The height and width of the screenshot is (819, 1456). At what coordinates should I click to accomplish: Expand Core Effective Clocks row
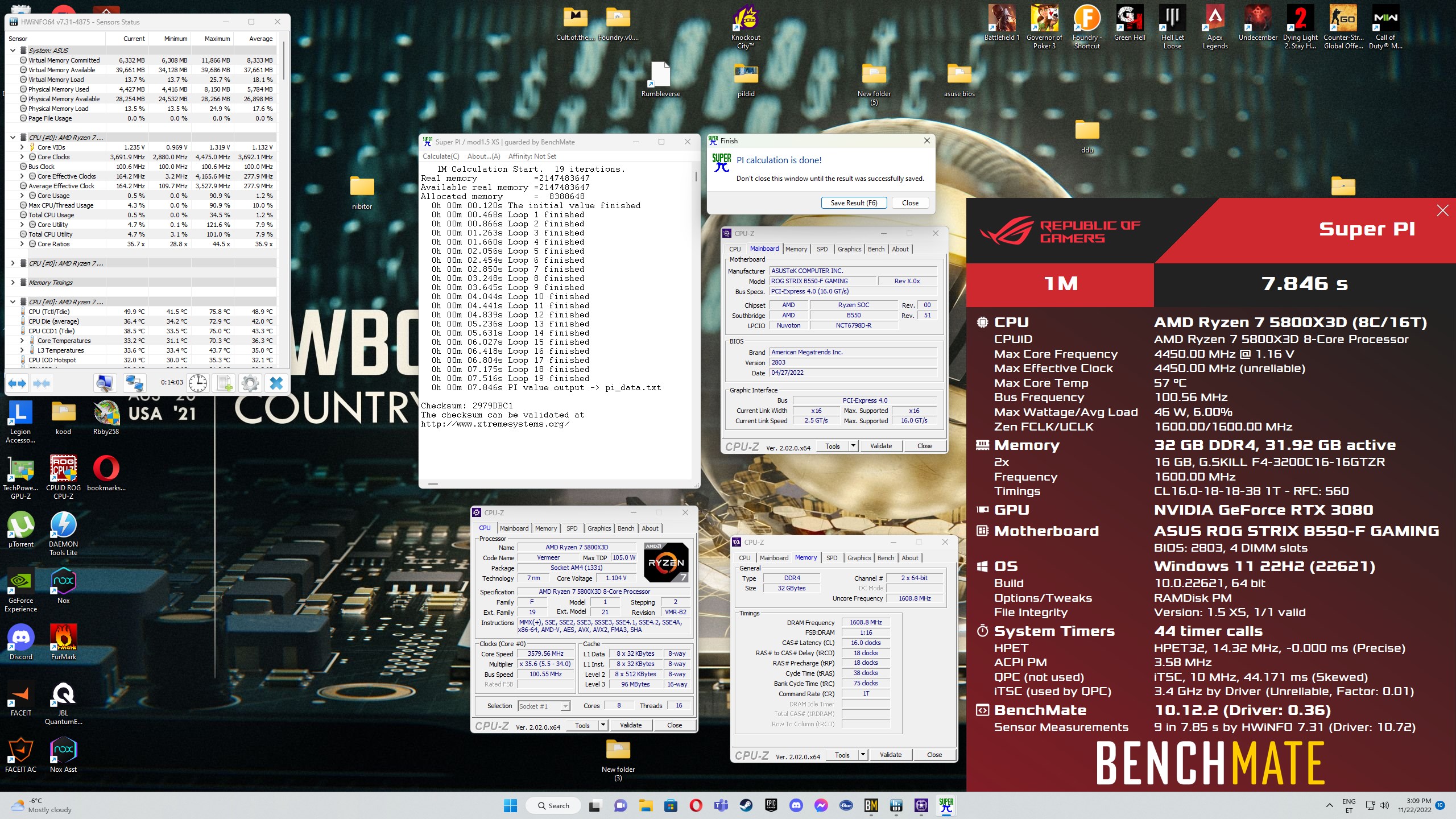coord(22,176)
